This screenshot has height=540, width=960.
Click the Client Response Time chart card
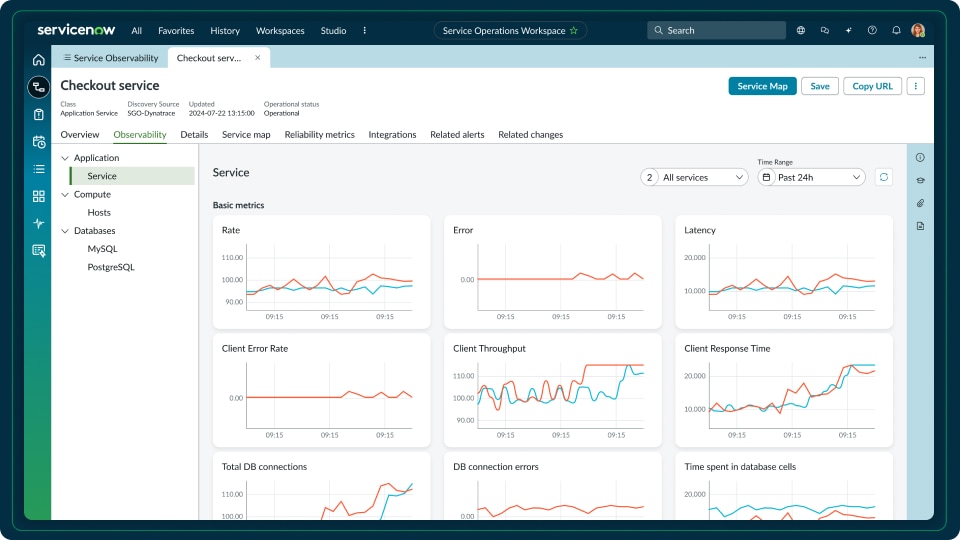point(784,390)
